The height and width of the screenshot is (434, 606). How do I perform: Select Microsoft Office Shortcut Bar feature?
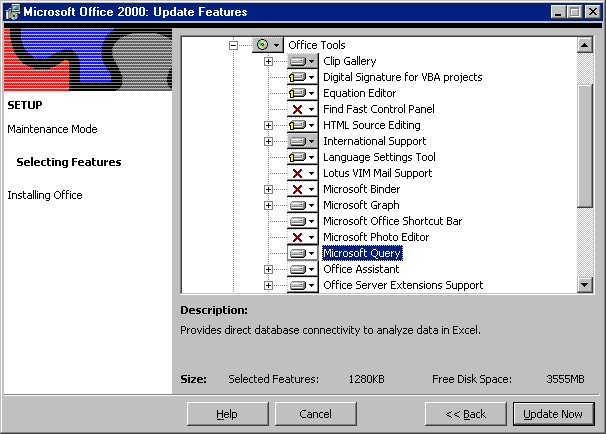coord(392,221)
